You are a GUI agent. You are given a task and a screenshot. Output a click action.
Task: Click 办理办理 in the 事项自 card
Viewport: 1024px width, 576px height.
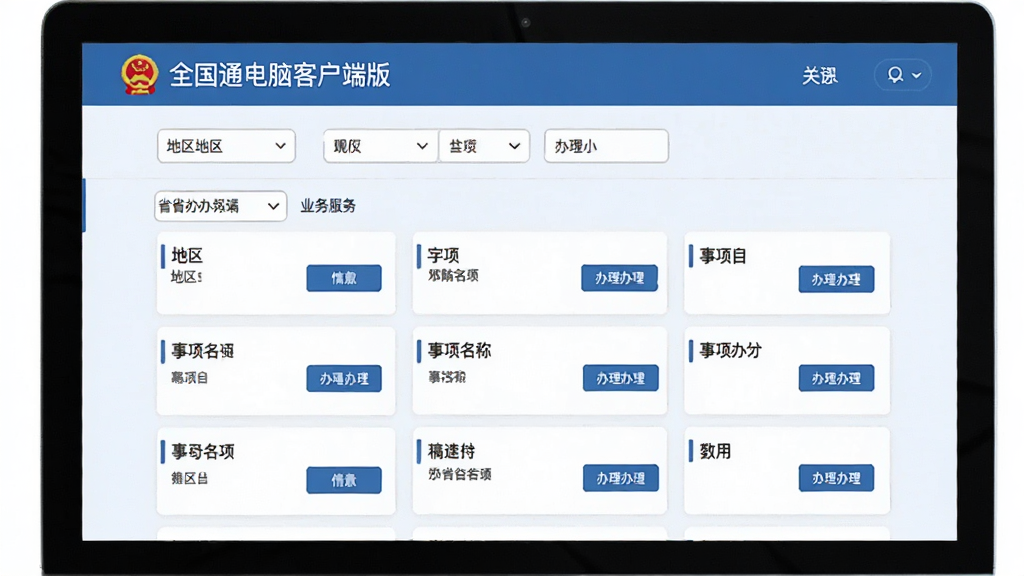point(836,279)
